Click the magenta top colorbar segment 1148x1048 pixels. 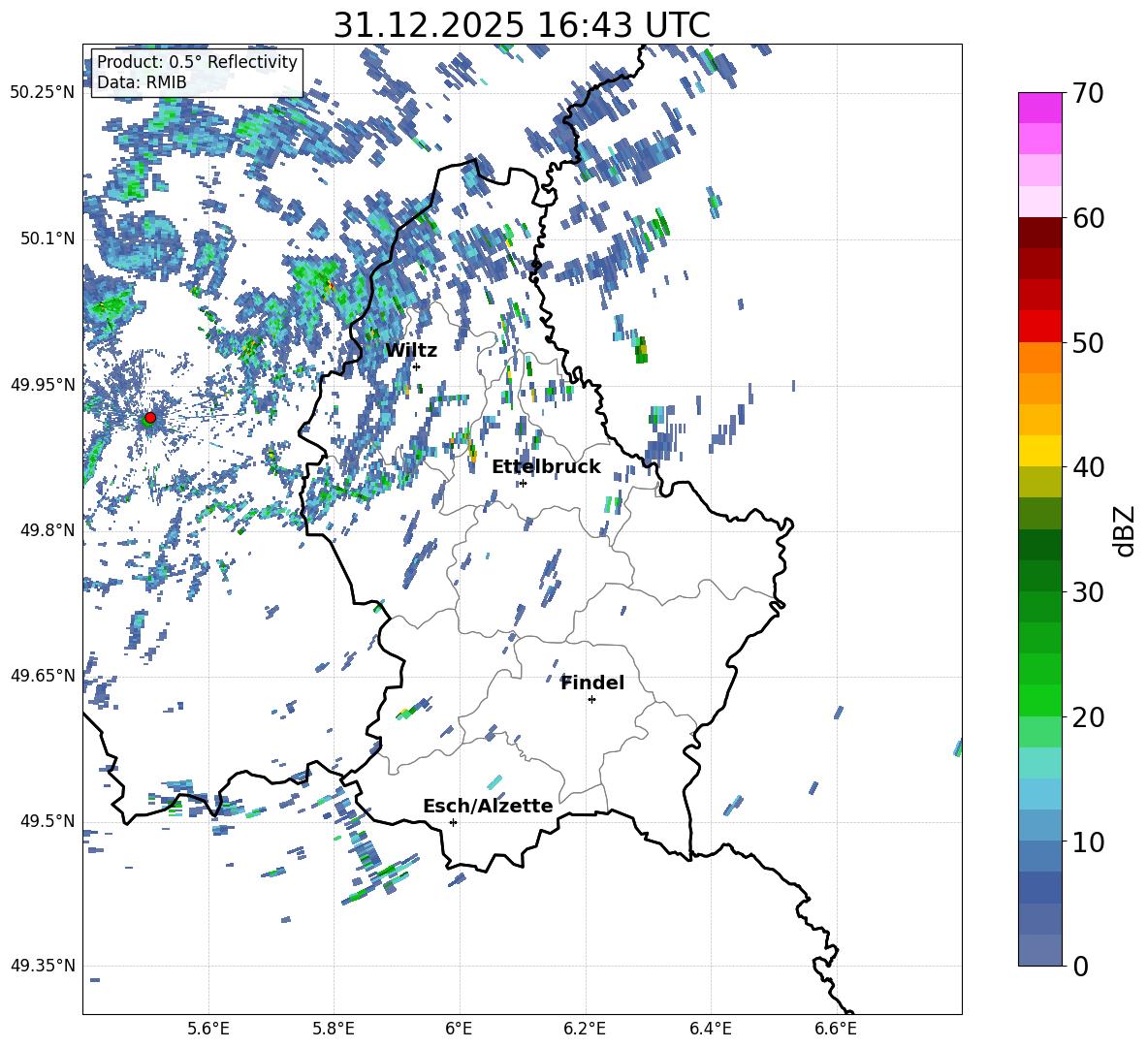[1039, 108]
